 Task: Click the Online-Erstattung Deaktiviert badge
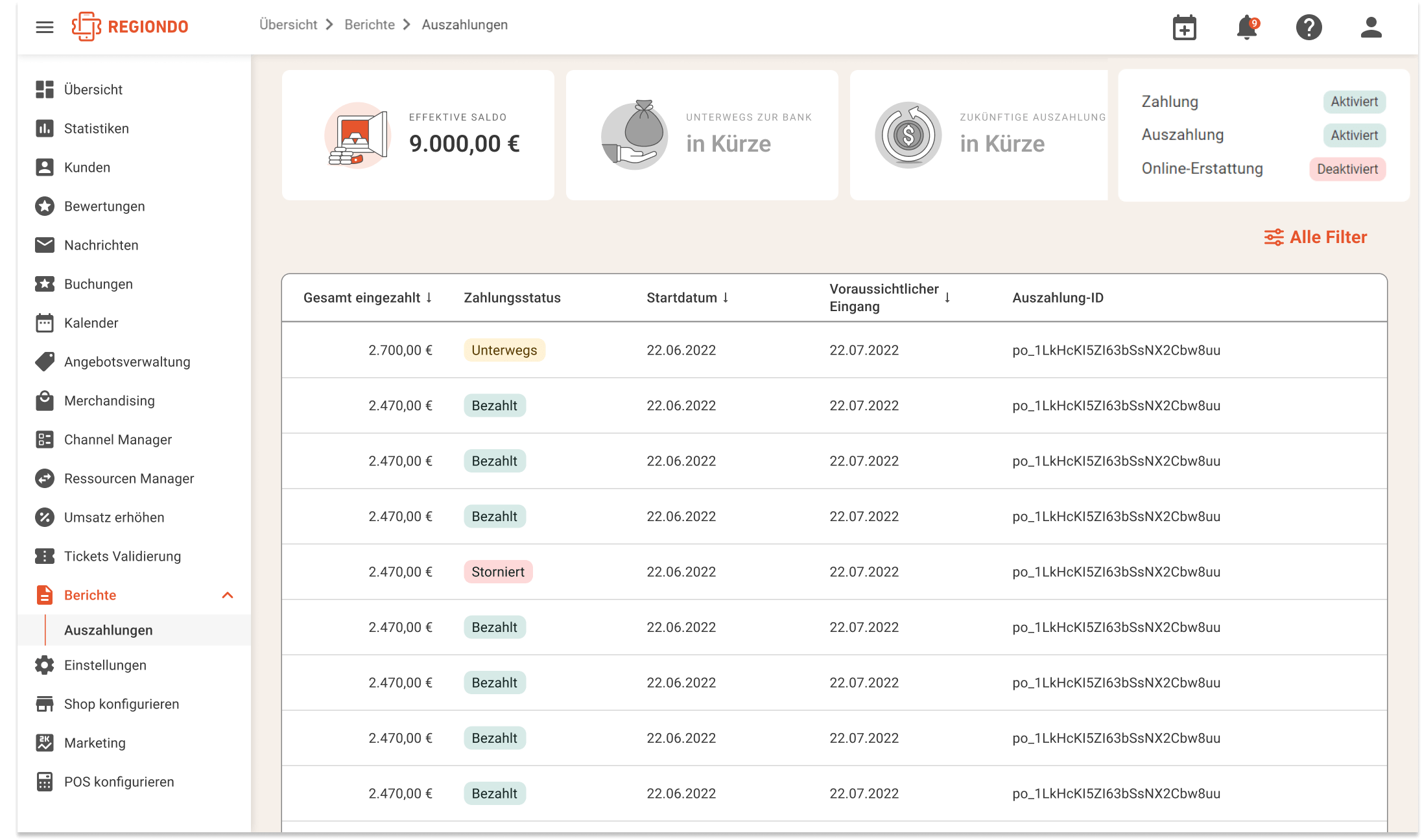(x=1347, y=169)
